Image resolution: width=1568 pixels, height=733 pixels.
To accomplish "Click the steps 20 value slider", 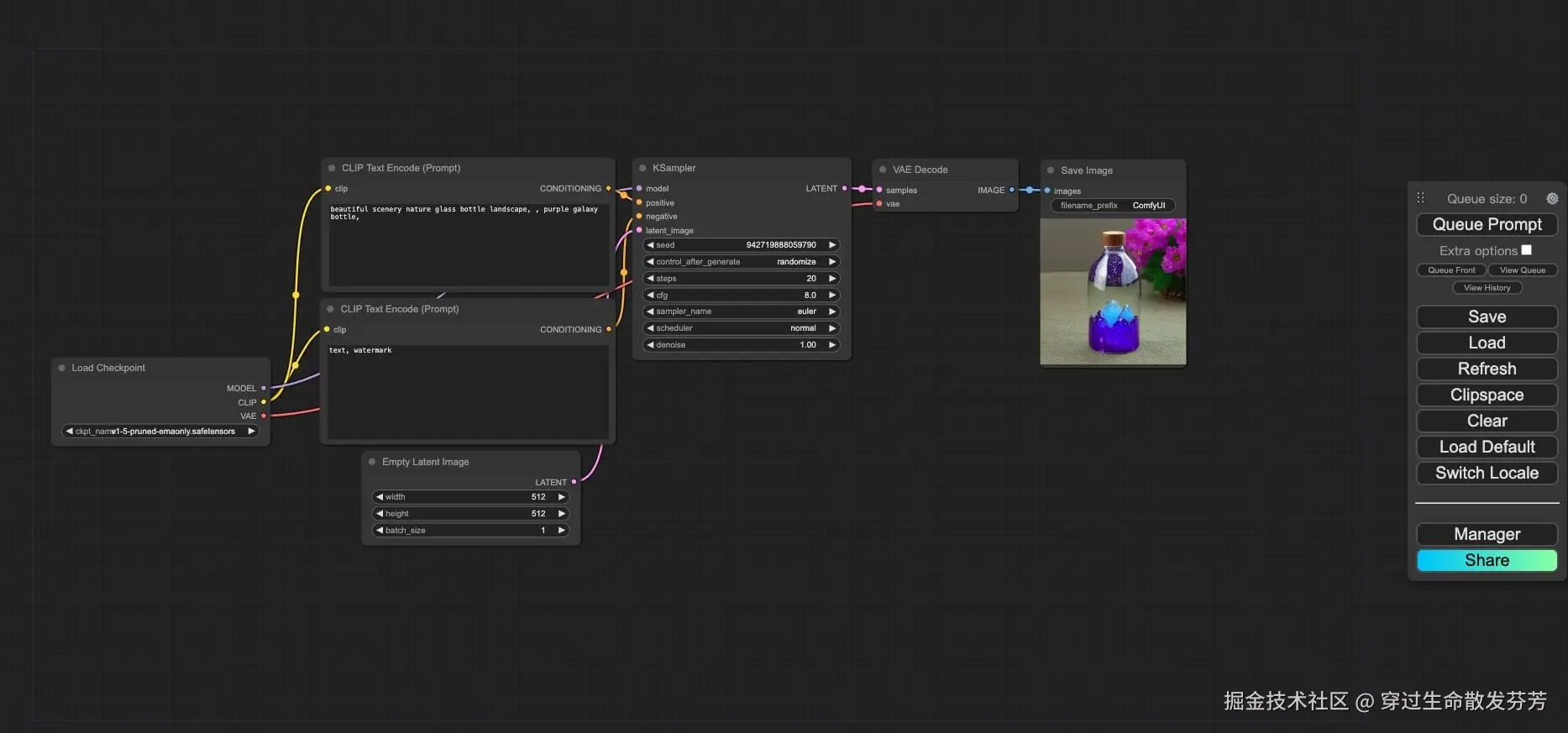I will pyautogui.click(x=742, y=278).
